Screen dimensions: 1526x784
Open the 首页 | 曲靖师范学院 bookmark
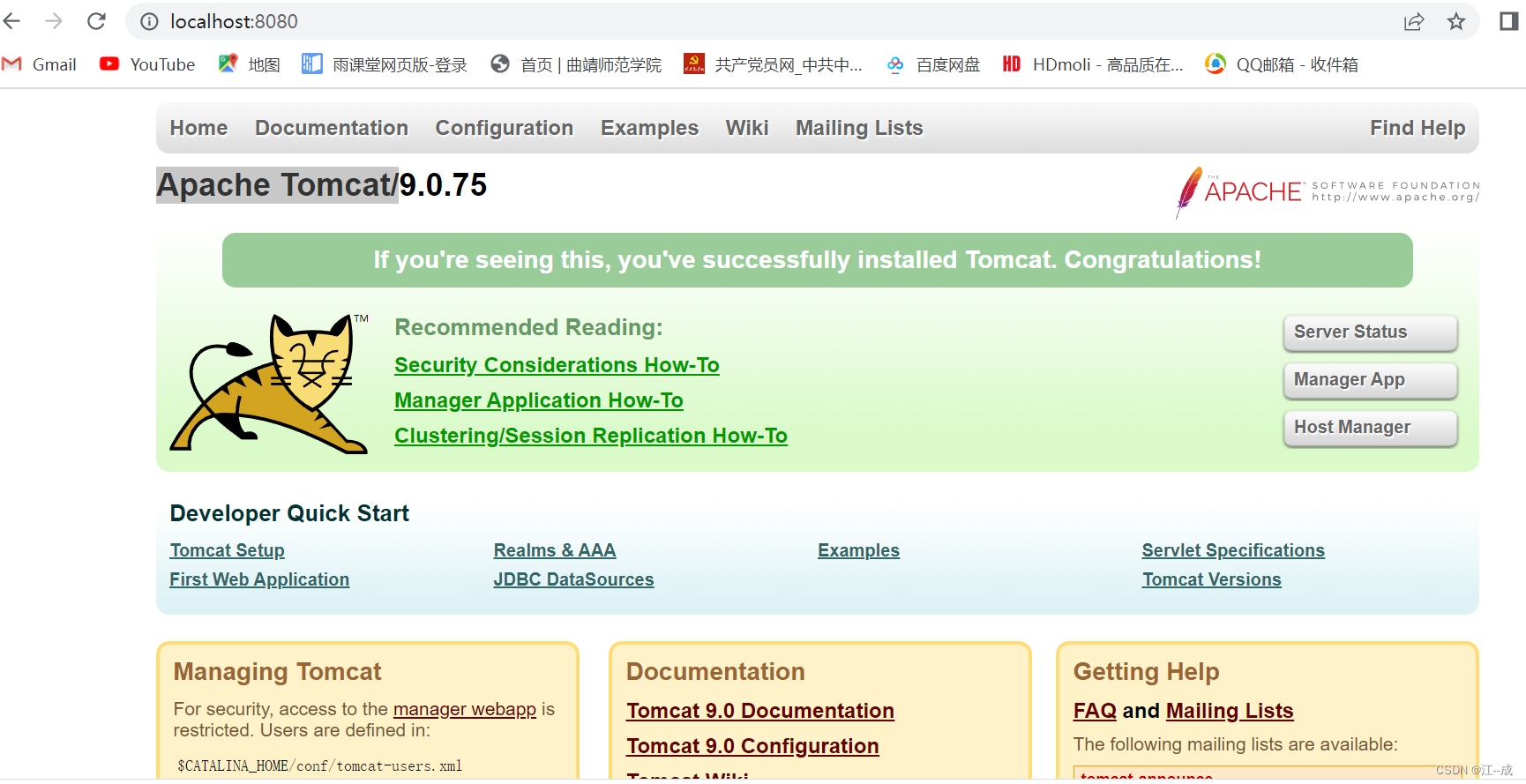coord(576,64)
